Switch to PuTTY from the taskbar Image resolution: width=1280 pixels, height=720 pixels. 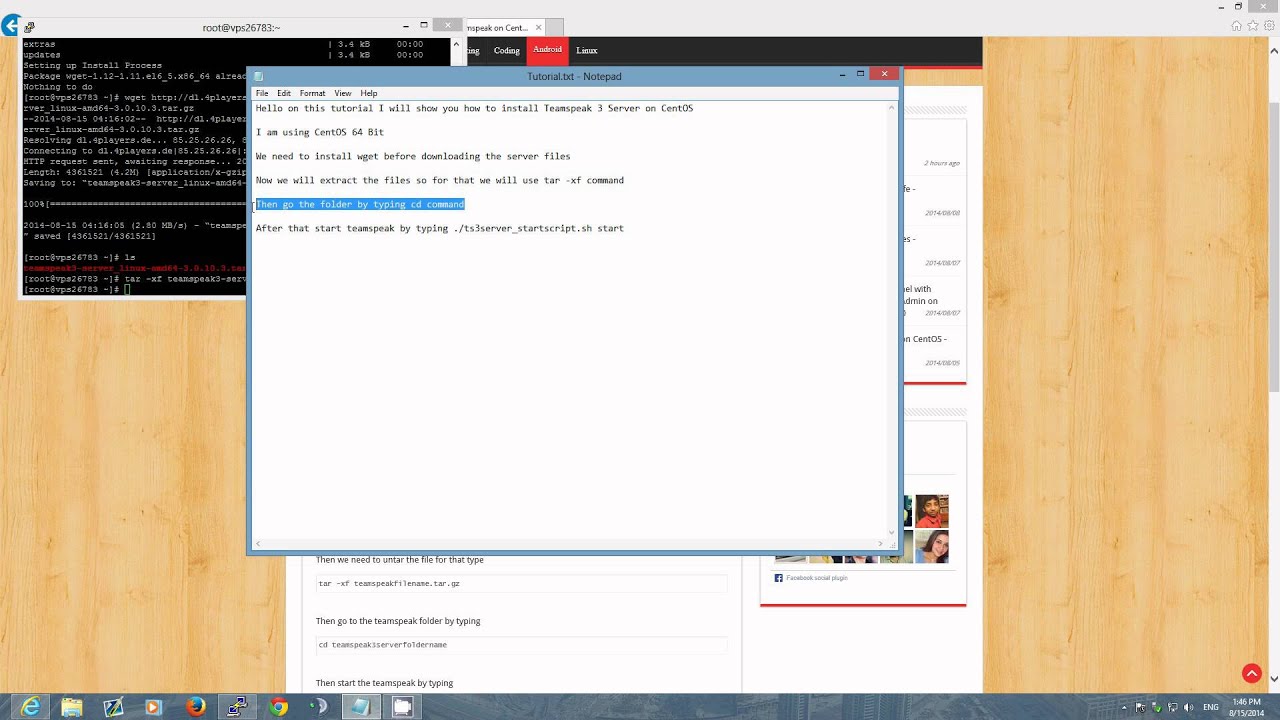237,707
